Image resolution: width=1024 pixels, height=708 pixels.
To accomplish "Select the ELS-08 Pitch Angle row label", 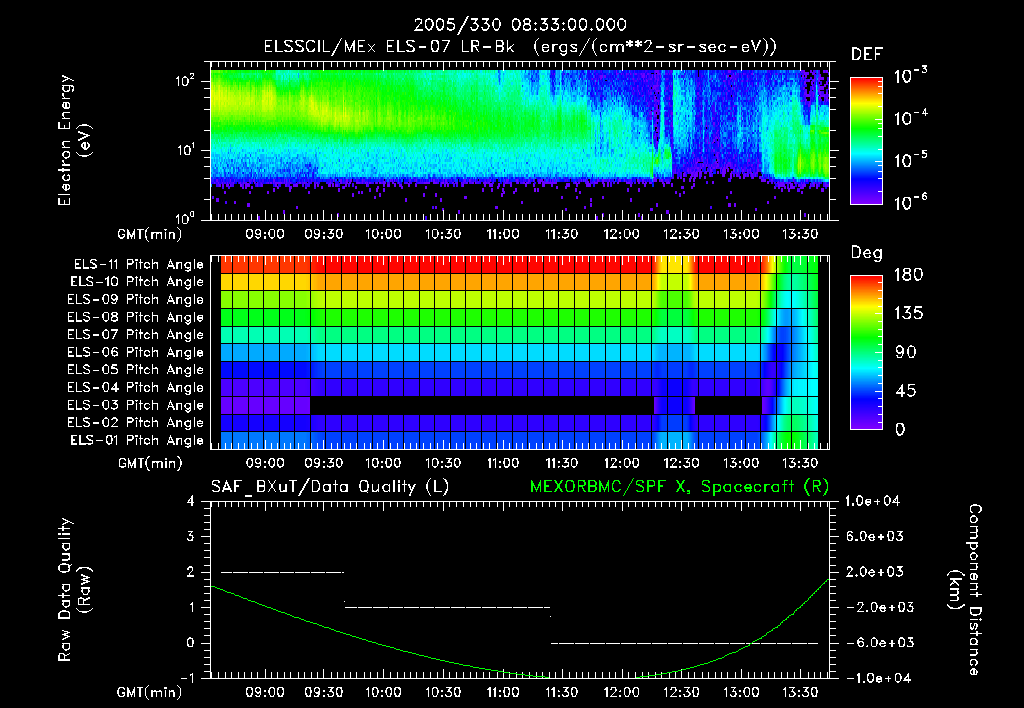I will [135, 317].
